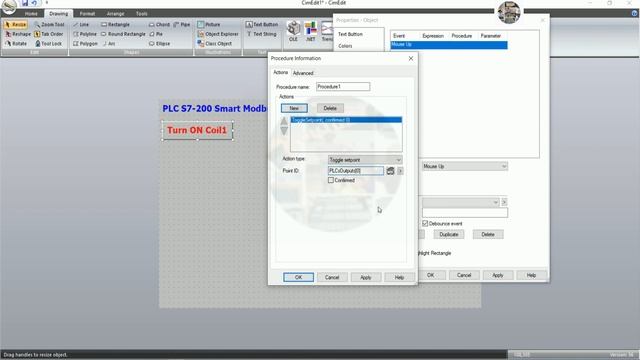The height and width of the screenshot is (360, 640).
Task: Pick the Round Rectangle shape tool
Action: coord(123,34)
